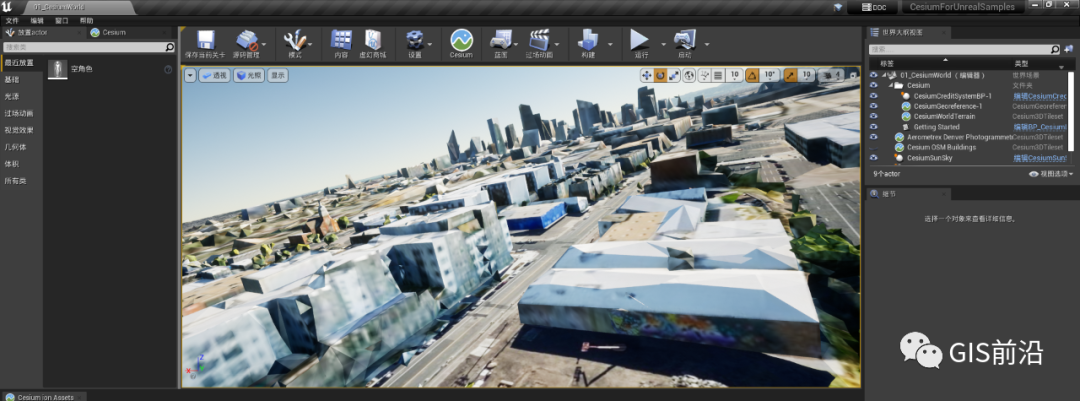Click the Show (显示) viewport button
Screen dimensions: 1080x401
tap(278, 76)
